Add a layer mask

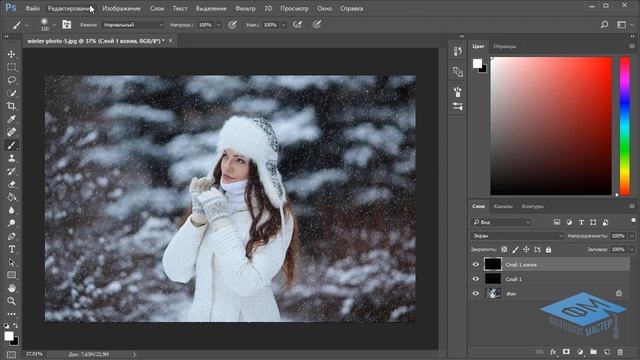(566, 352)
